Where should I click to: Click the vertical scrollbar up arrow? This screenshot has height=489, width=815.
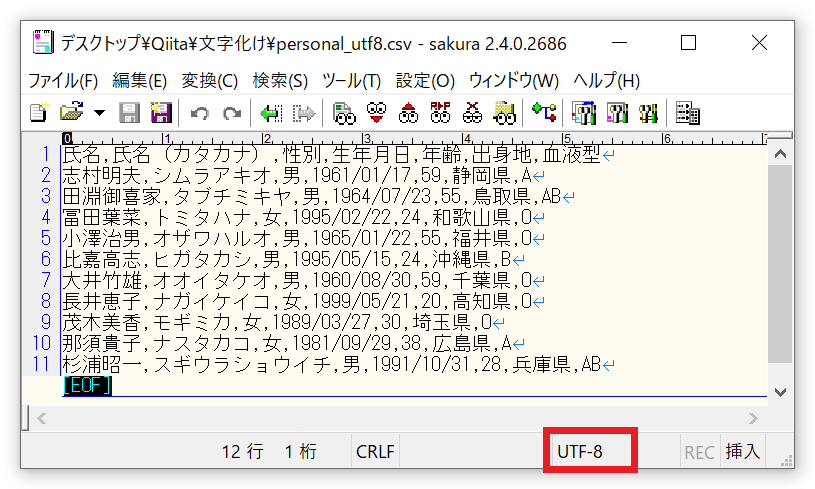point(780,154)
